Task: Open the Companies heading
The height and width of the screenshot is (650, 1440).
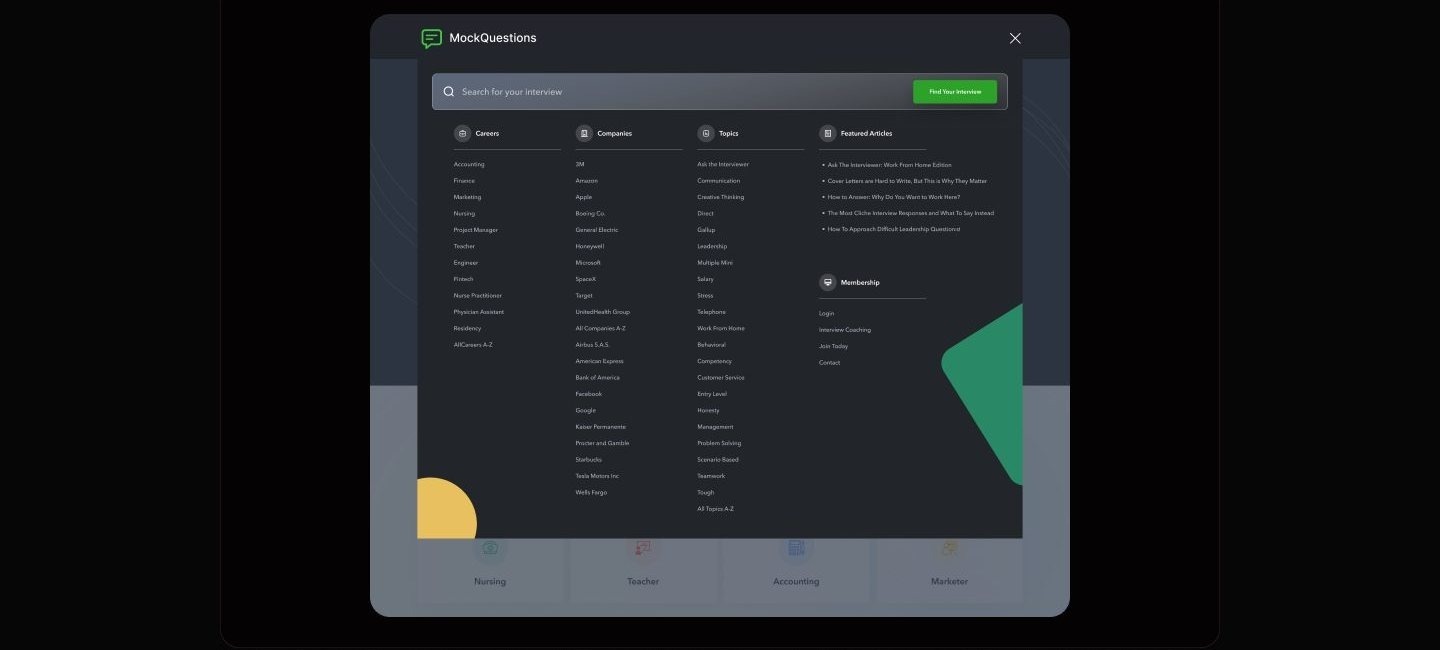Action: click(x=615, y=133)
